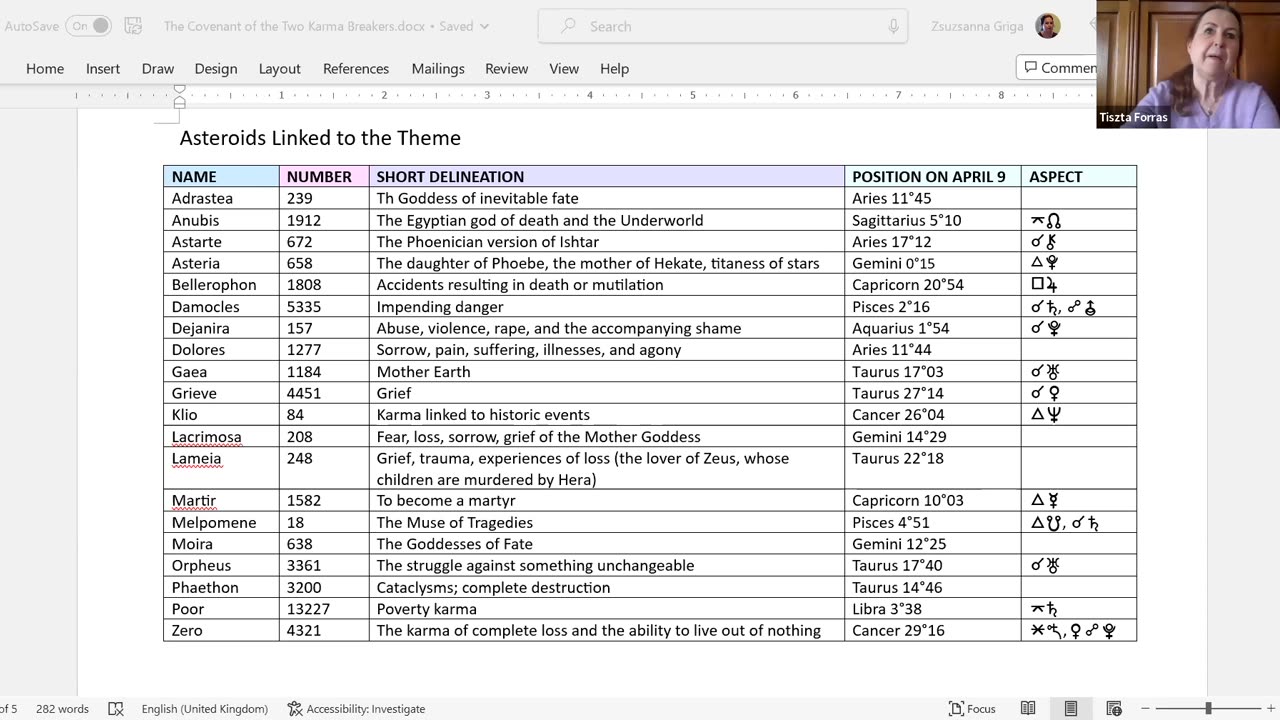Click the proofing spell check icon
Screen dimensions: 1280x720
click(116, 709)
